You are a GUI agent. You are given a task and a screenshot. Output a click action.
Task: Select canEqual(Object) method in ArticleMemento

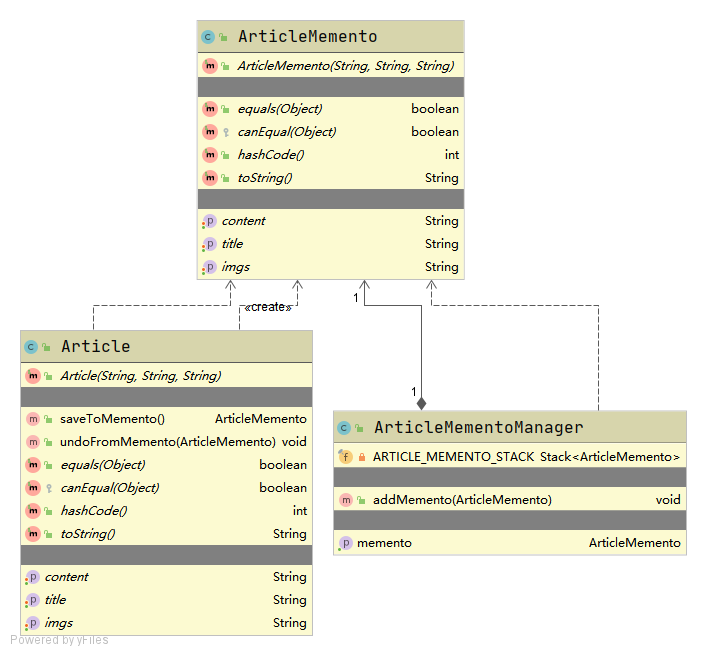[286, 132]
